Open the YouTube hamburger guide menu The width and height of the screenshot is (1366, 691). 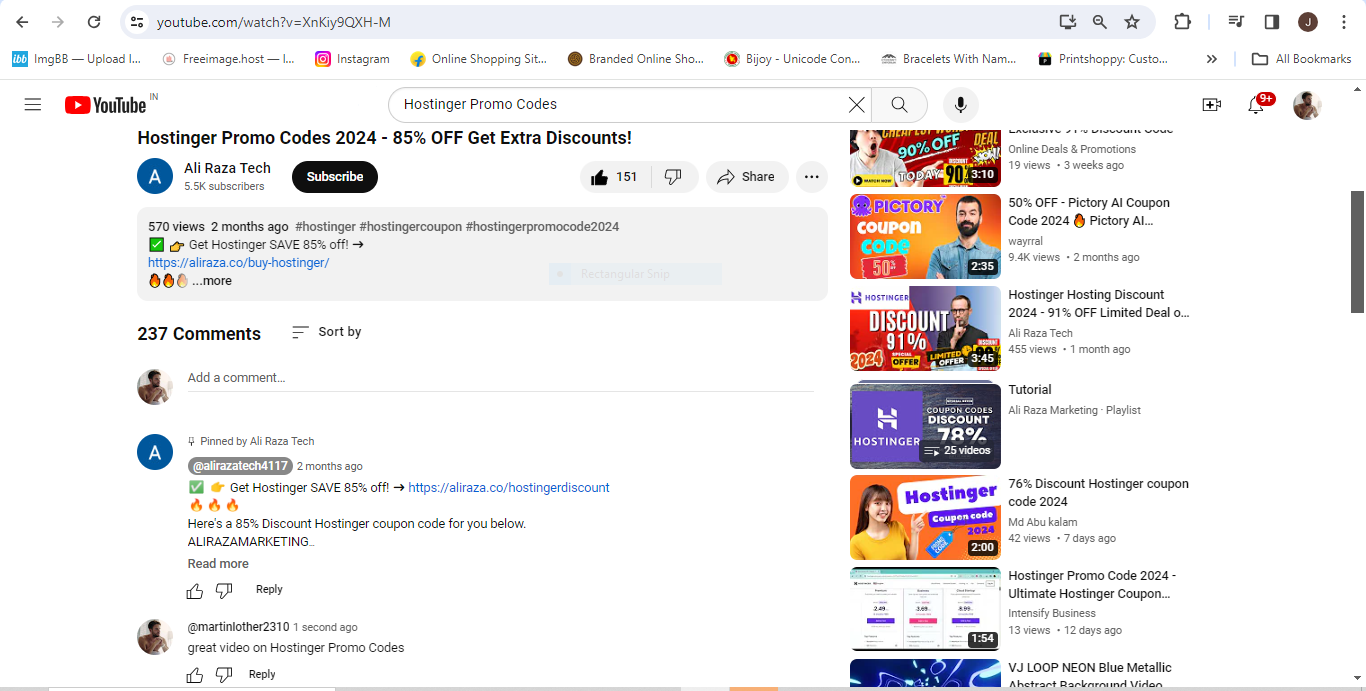tap(33, 104)
